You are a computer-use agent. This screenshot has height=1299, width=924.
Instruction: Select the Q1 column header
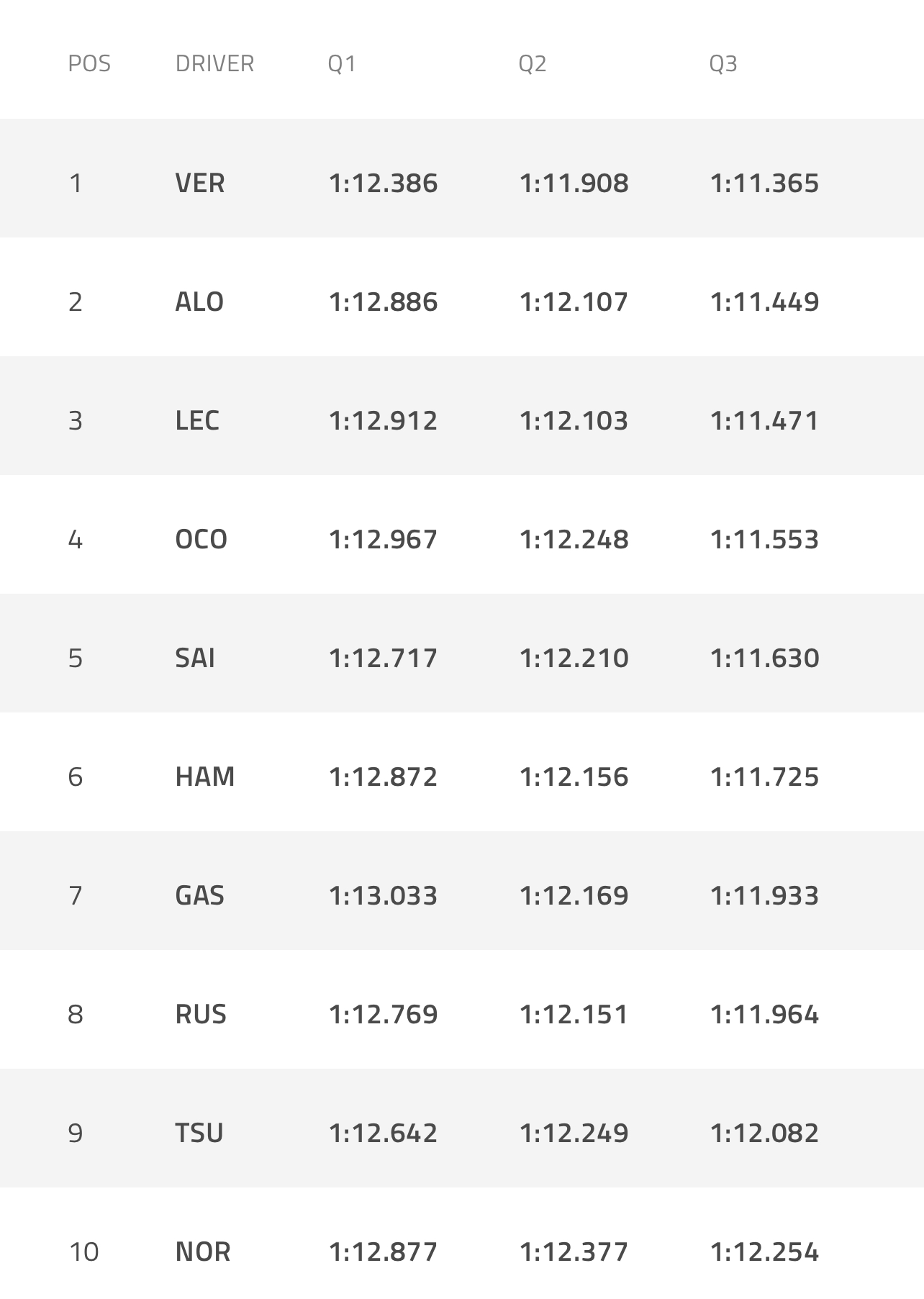pos(342,64)
